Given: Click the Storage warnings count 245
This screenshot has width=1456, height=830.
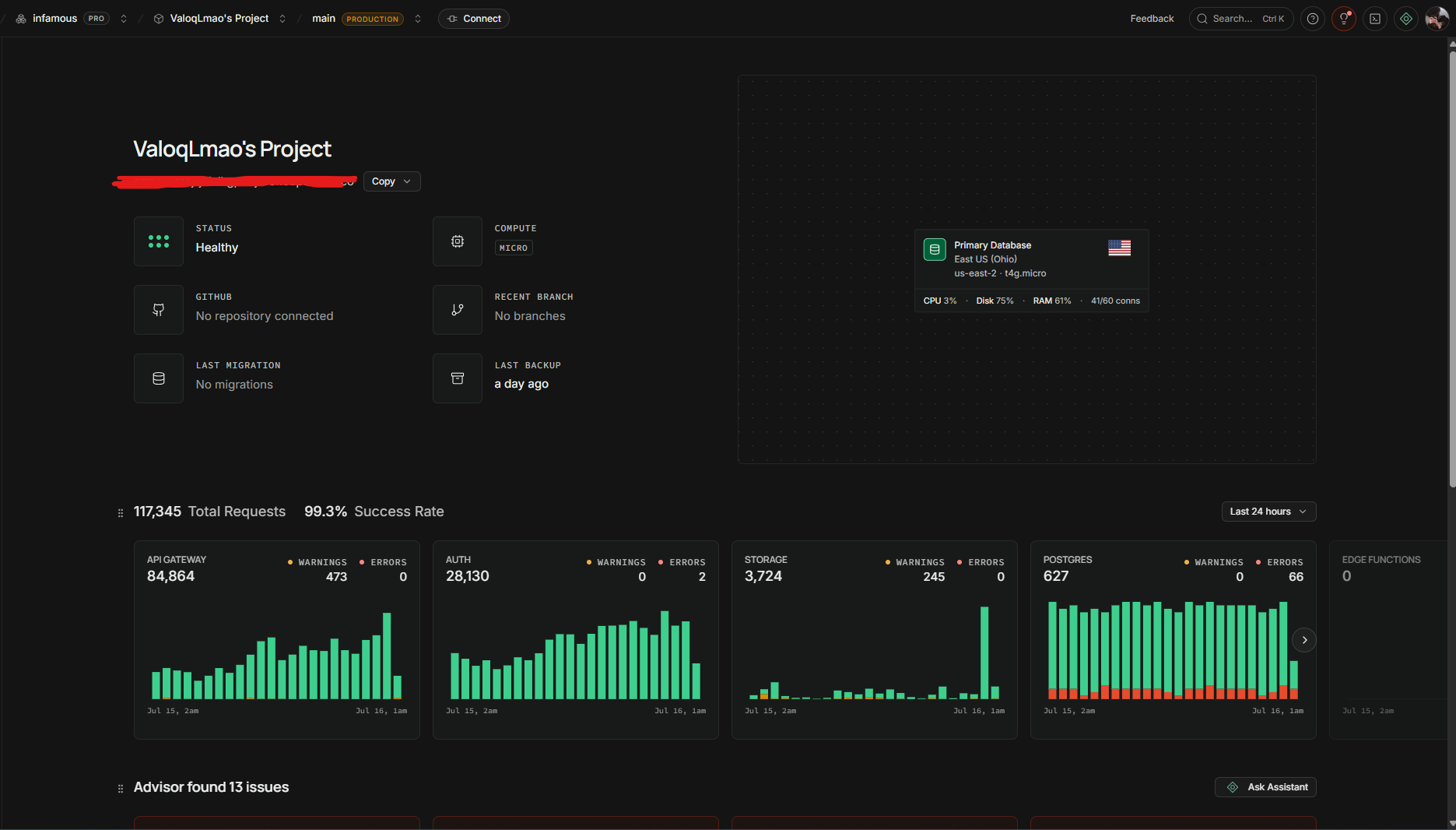Looking at the screenshot, I should click(x=934, y=577).
